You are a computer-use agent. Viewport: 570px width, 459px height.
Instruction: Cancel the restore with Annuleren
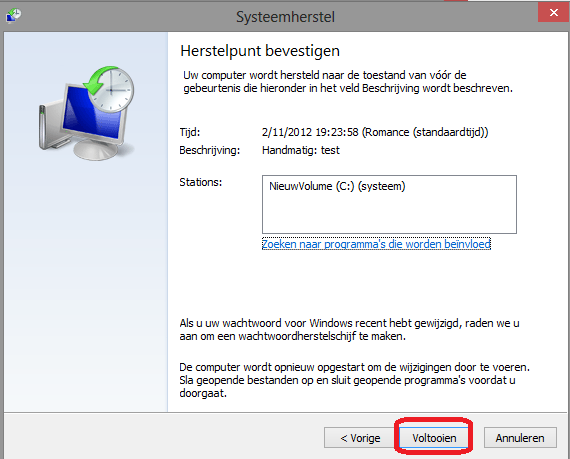520,438
